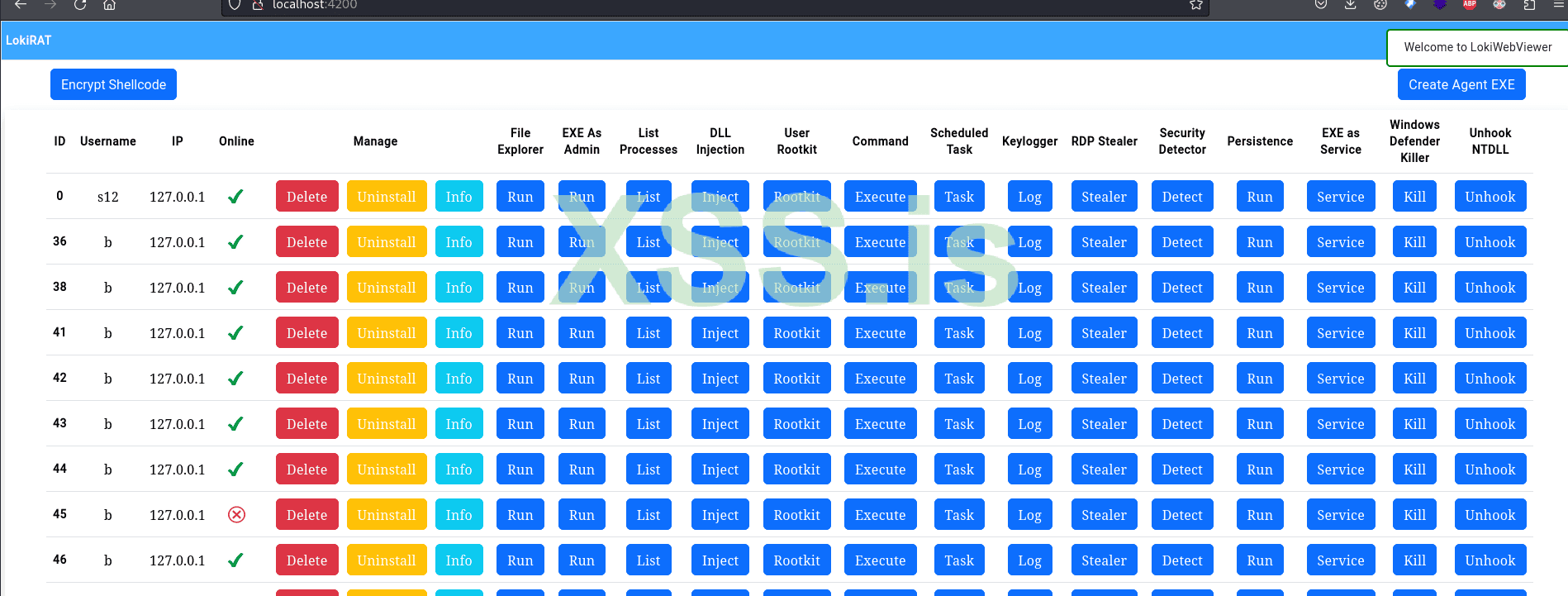Screen dimensions: 1568x596
Task: Click the Windows Defender Killer column header
Action: point(1415,141)
